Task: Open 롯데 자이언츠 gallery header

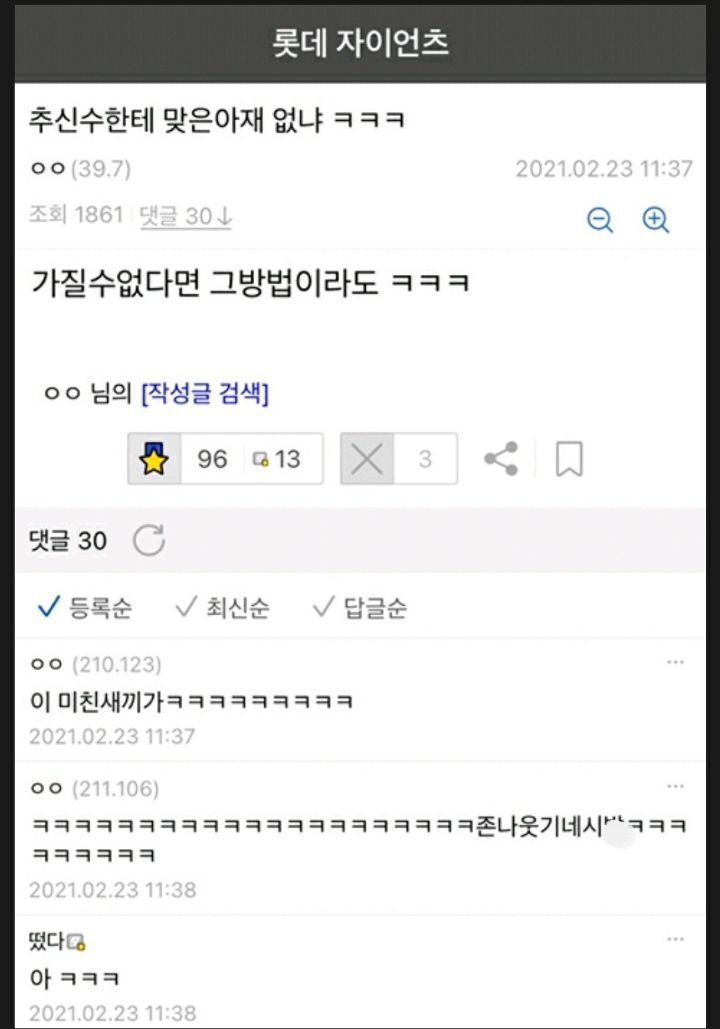Action: [x=360, y=43]
